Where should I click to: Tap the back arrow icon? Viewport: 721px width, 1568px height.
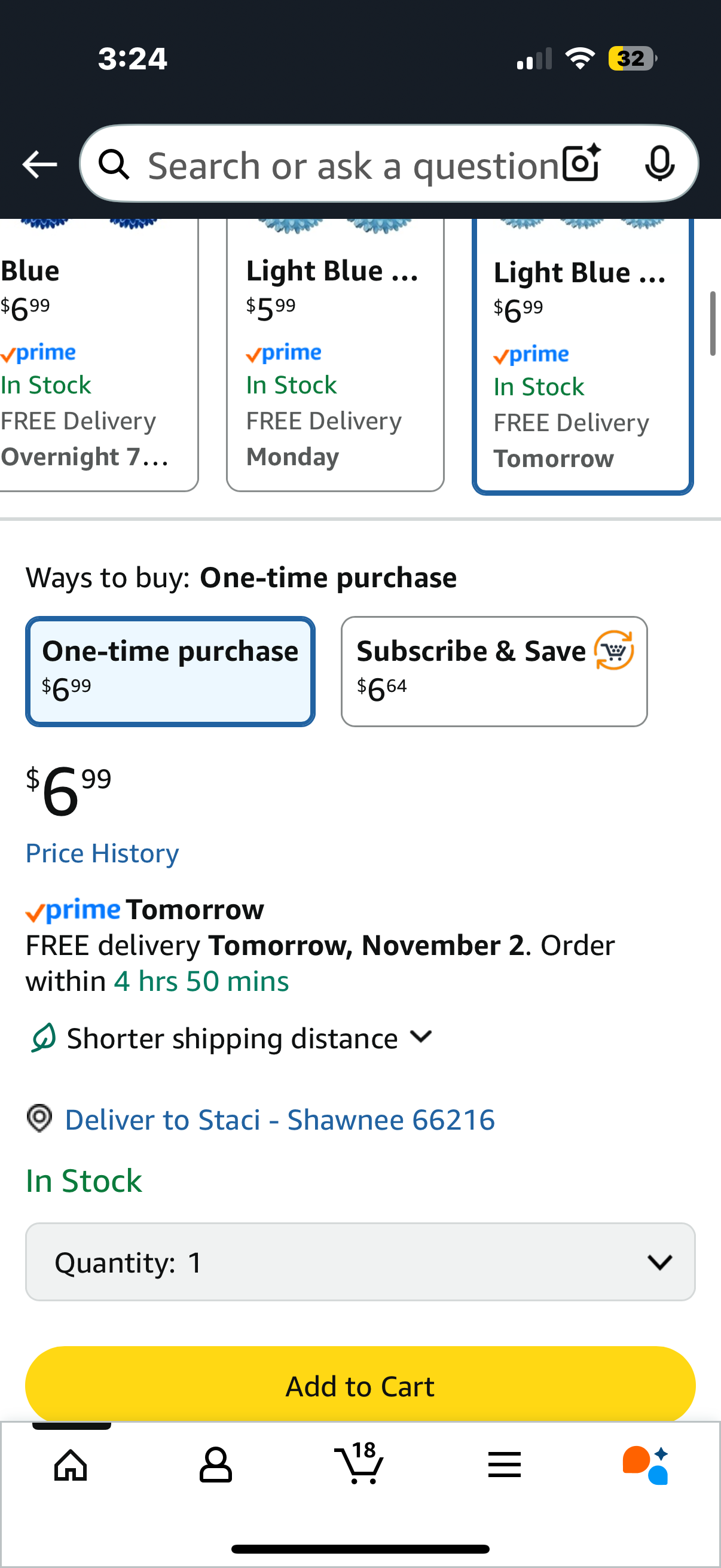(39, 165)
